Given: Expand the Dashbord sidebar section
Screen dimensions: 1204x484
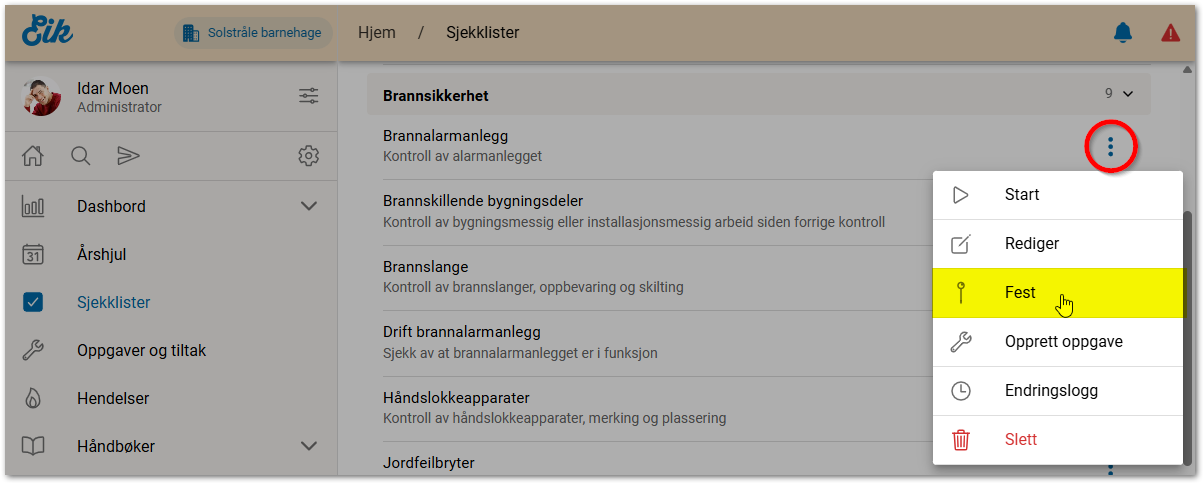Looking at the screenshot, I should coord(309,207).
